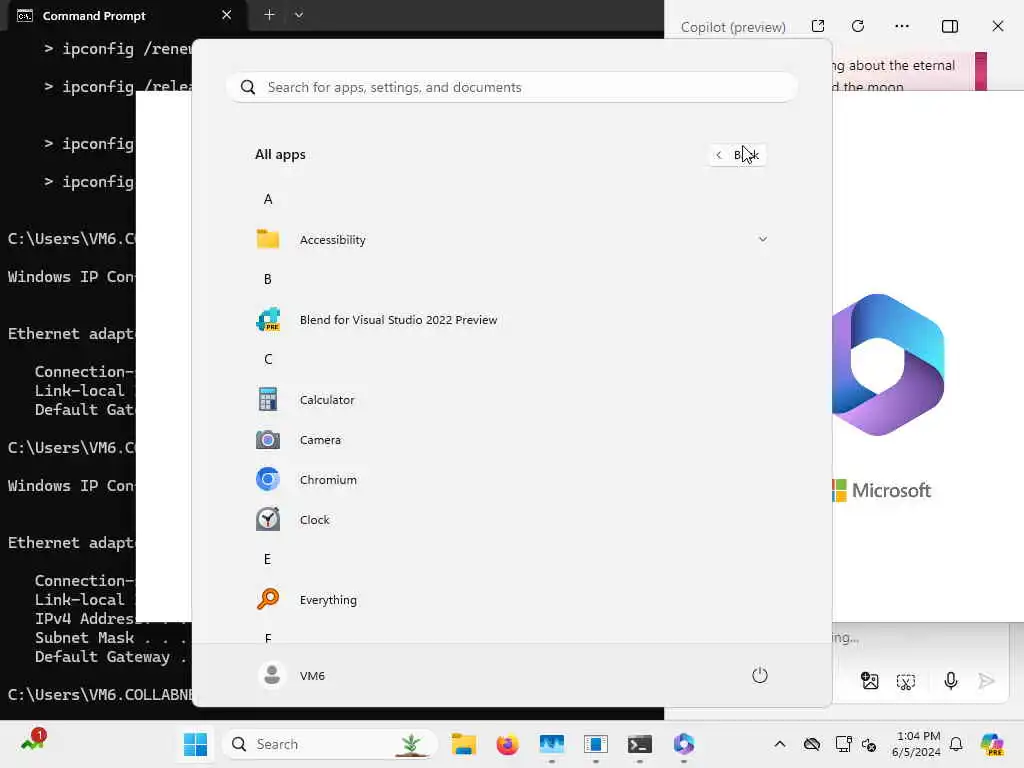Expand the Accessibility folder chevron
Image resolution: width=1024 pixels, height=768 pixels.
point(762,240)
